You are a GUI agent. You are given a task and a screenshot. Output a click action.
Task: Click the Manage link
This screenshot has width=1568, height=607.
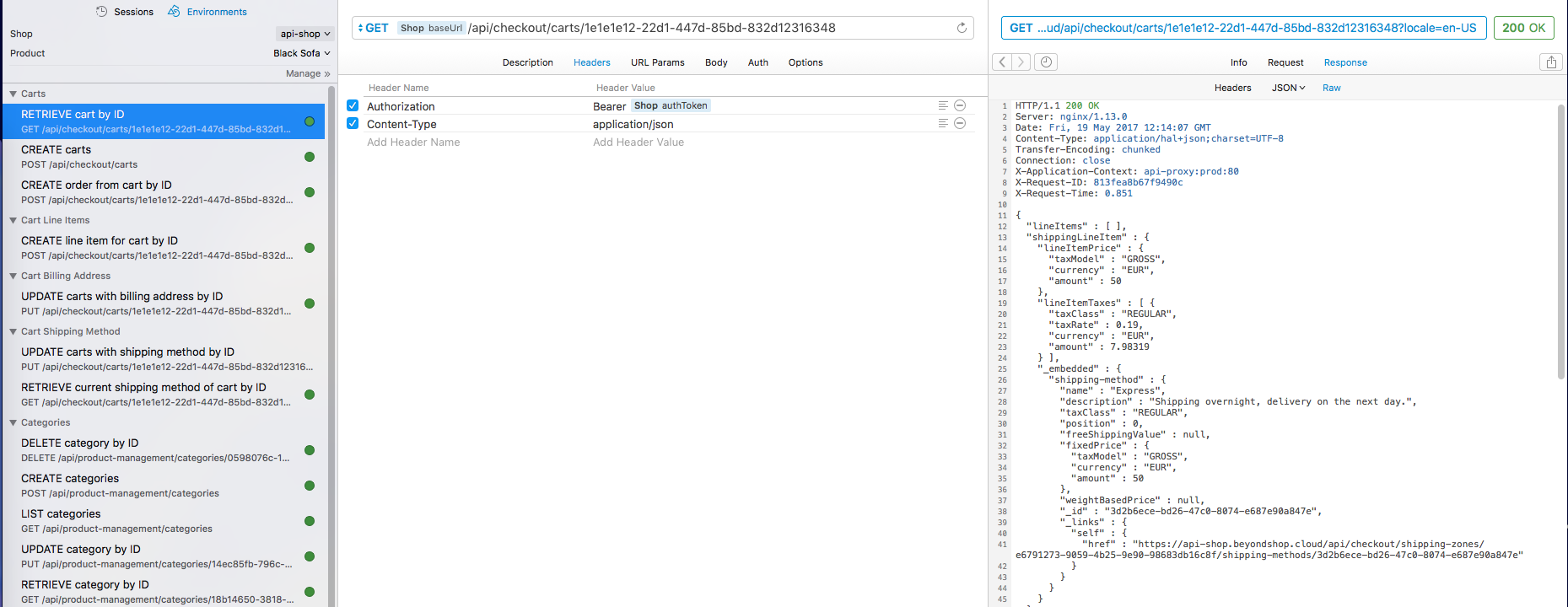tap(308, 73)
